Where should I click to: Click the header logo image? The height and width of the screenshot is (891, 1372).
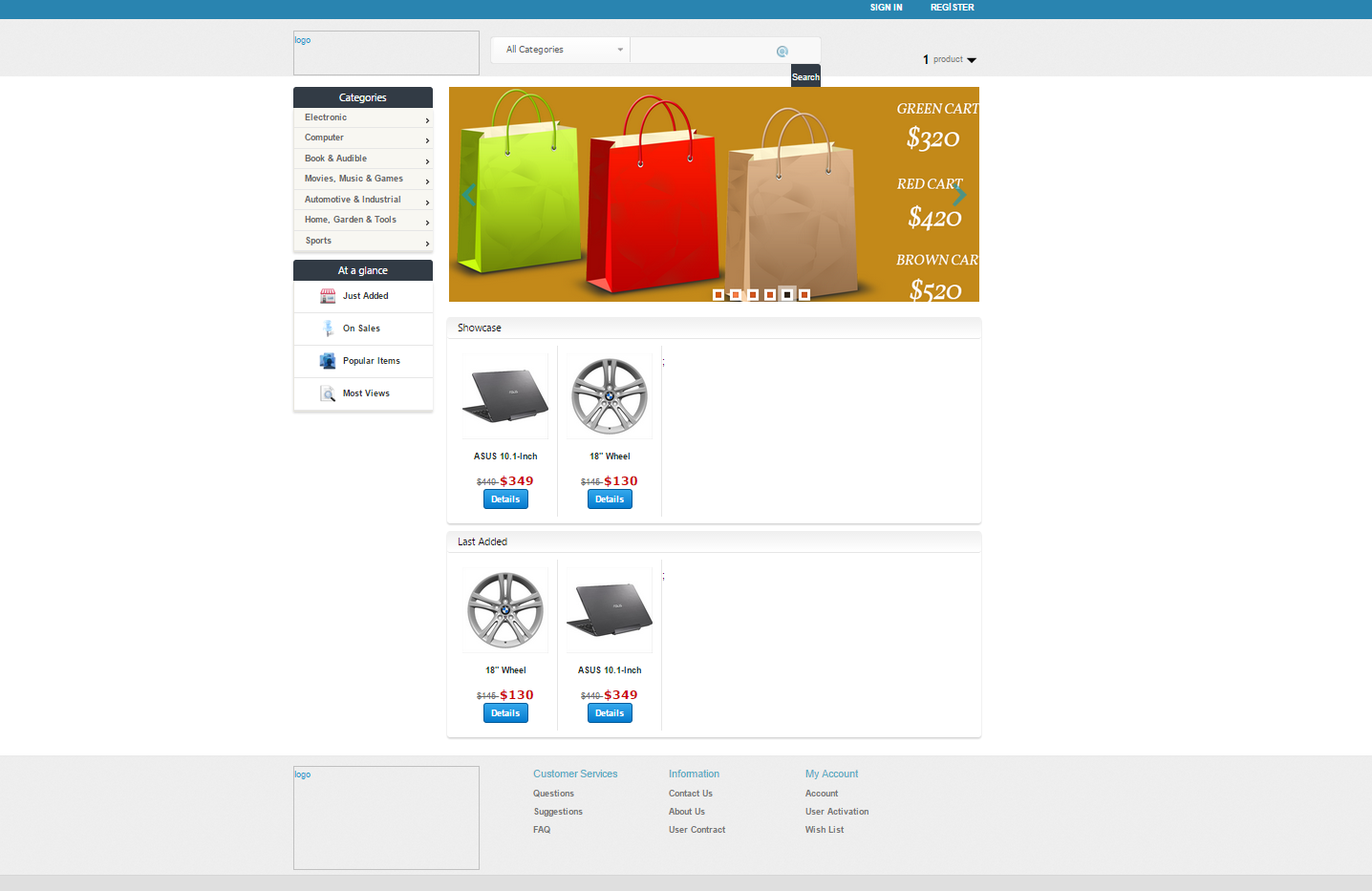[x=386, y=53]
